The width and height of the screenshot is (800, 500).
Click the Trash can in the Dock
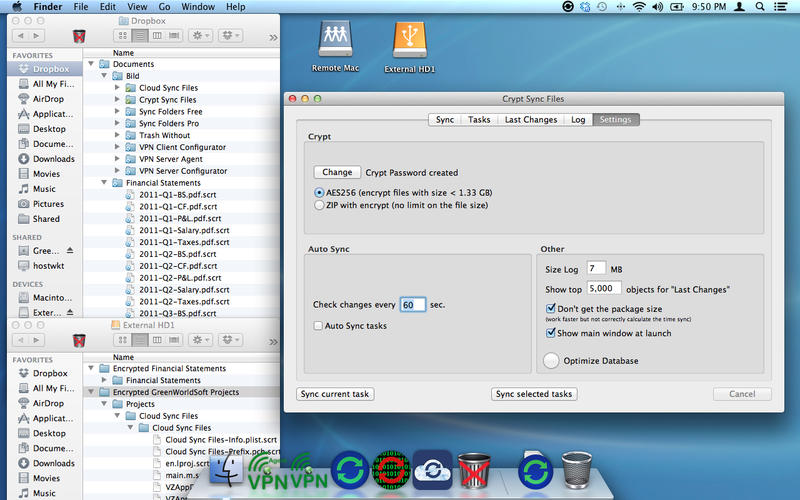577,470
